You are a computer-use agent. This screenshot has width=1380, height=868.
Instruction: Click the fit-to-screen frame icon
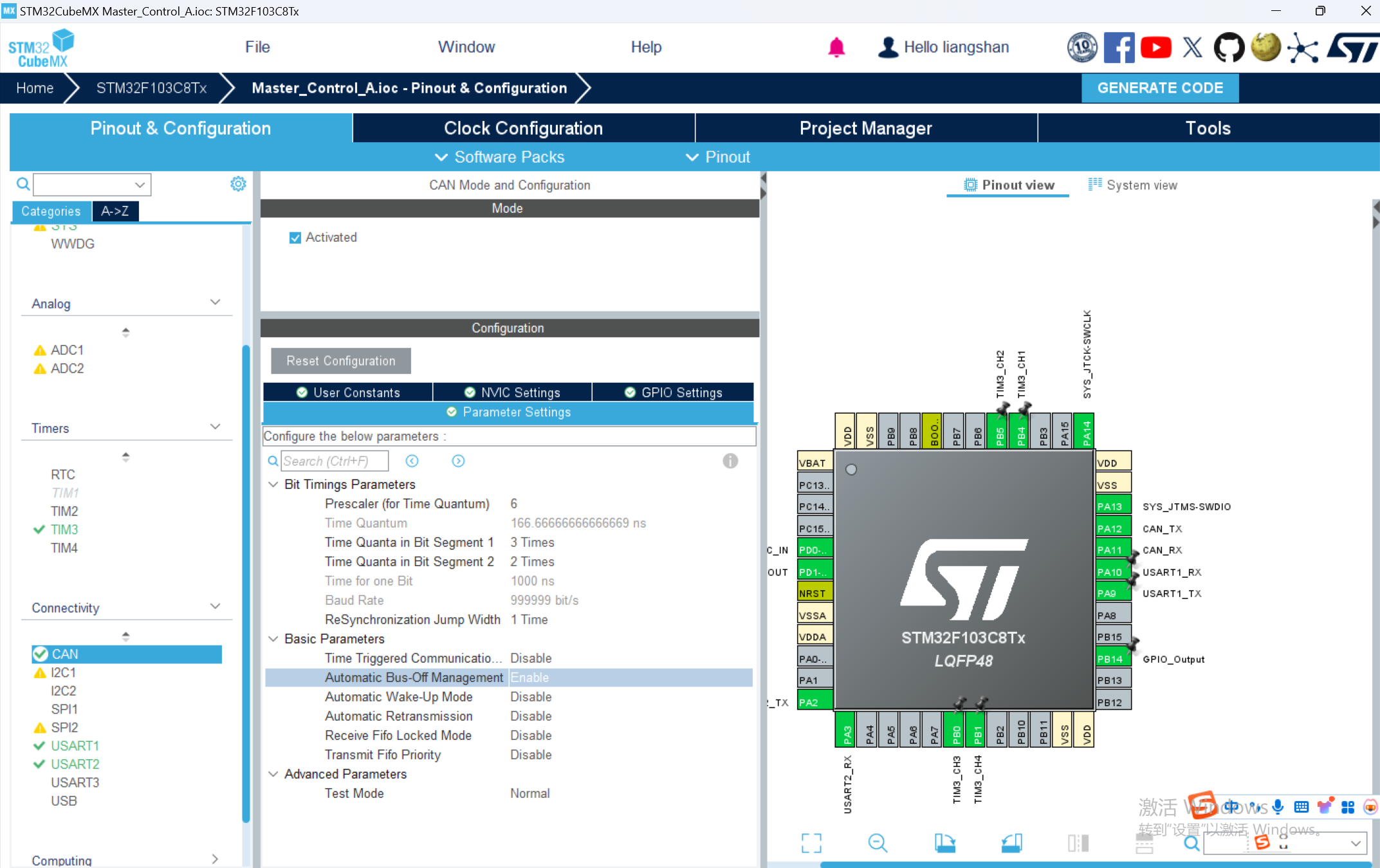(x=811, y=842)
